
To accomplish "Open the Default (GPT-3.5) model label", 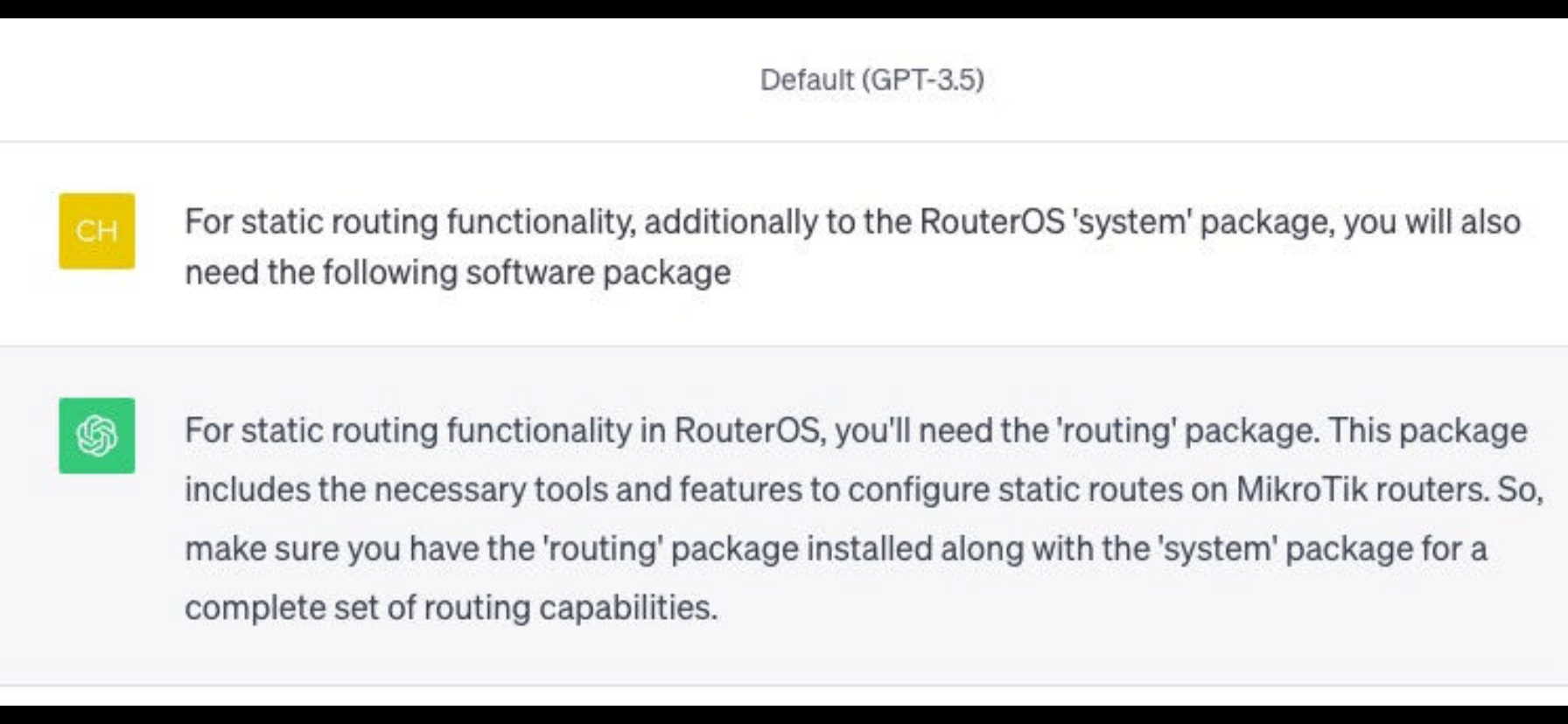I will [x=871, y=80].
